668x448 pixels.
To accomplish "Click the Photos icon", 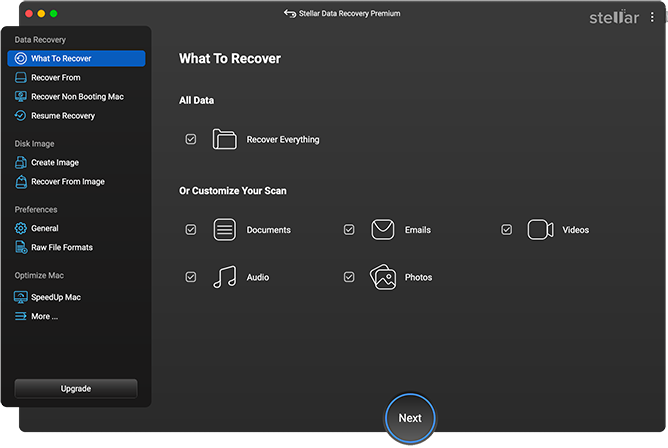I will pos(382,277).
